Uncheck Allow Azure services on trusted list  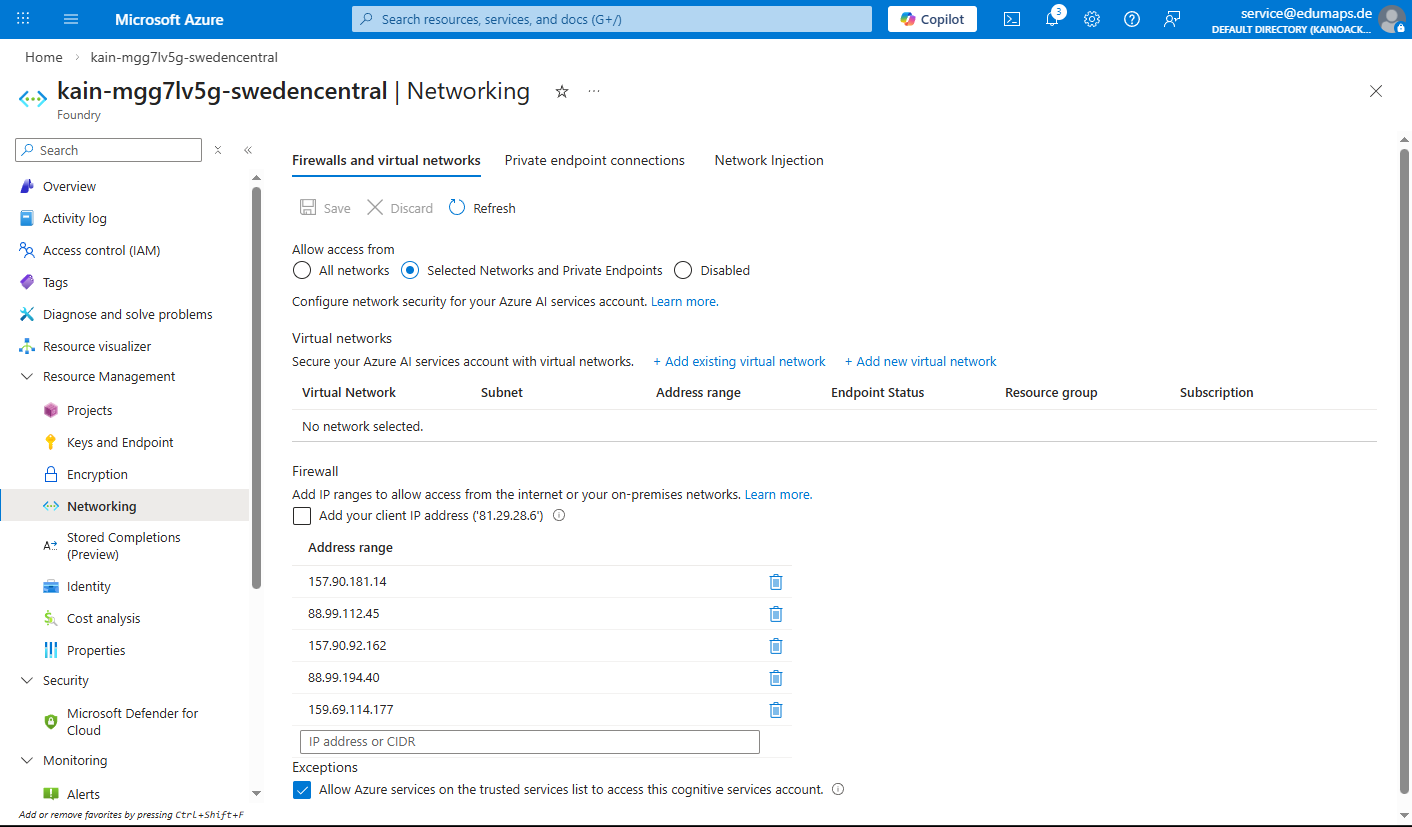[x=302, y=790]
